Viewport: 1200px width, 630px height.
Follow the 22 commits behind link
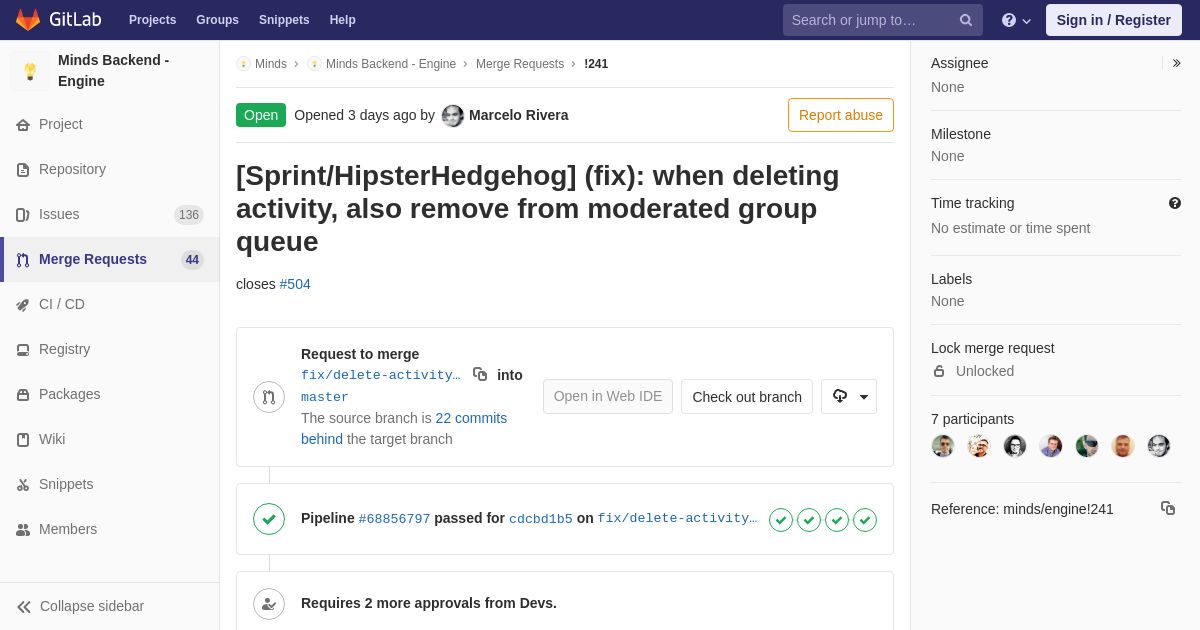coord(471,418)
